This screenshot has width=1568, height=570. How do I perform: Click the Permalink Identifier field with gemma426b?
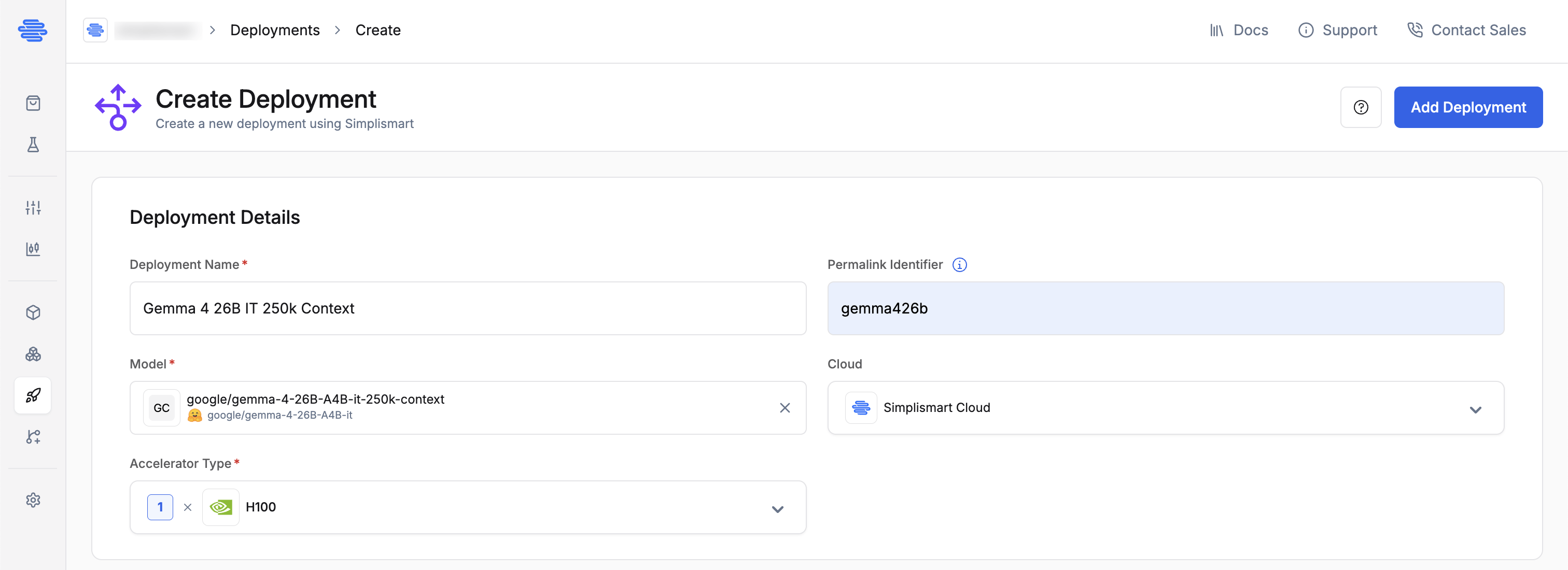tap(1165, 308)
